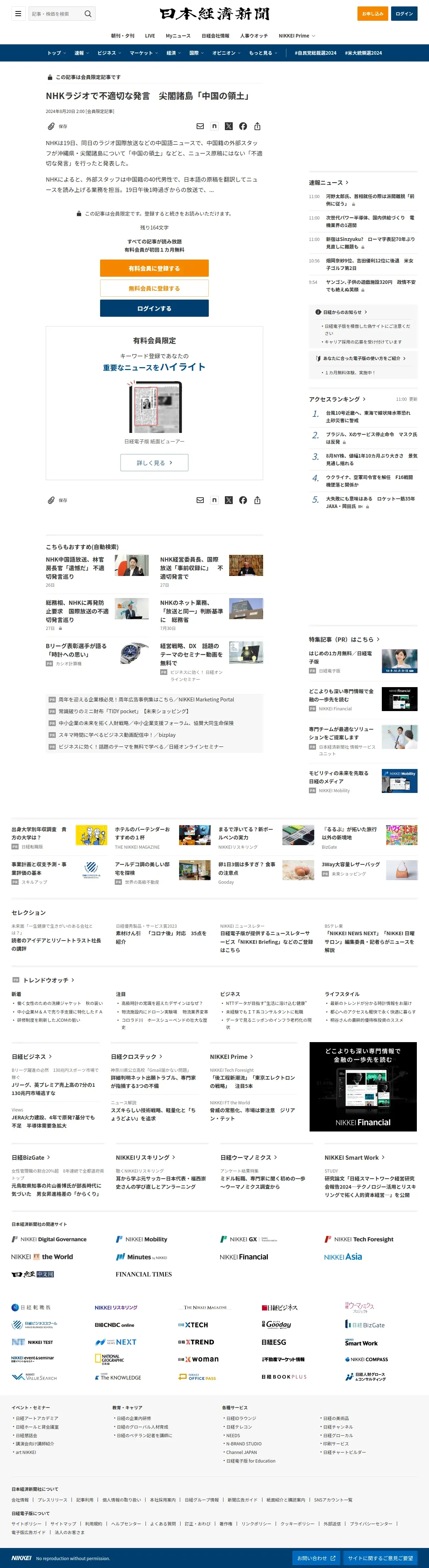Click the お問い合わせ footer button
The height and width of the screenshot is (1568, 429).
tap(316, 1558)
